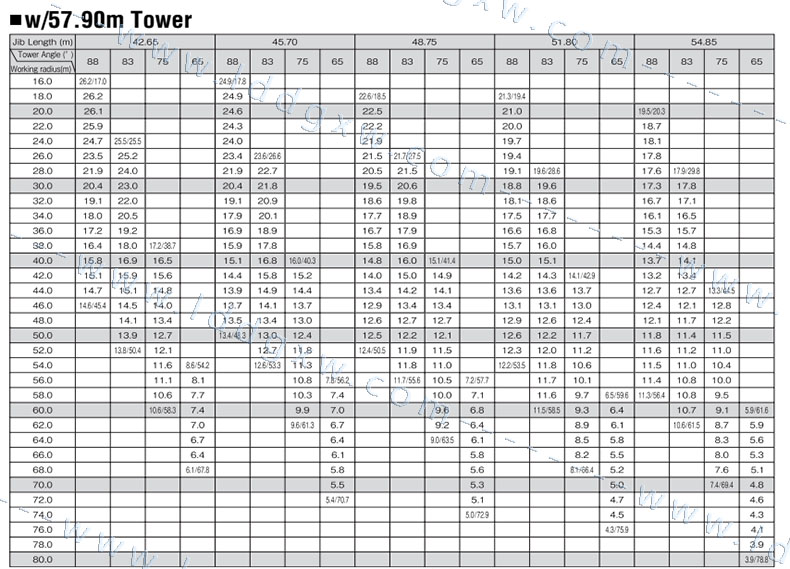Click cell value 21.3/19.4
790x569 pixels.
pyautogui.click(x=512, y=96)
